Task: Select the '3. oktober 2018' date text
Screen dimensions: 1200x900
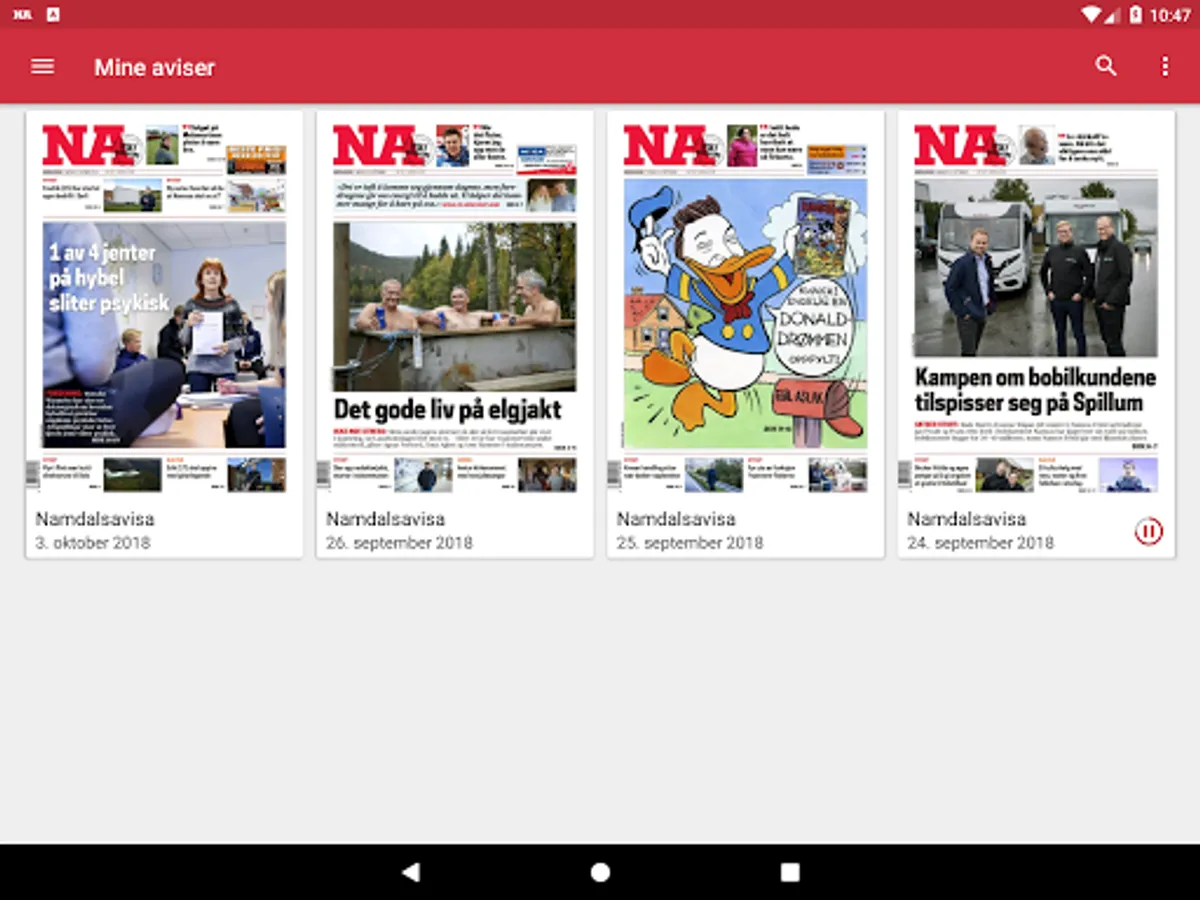Action: tap(93, 543)
